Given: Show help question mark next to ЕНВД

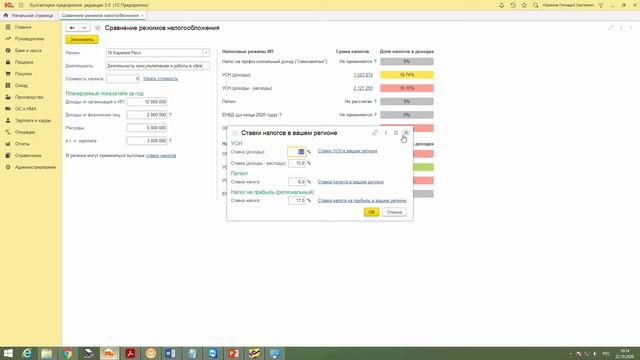Looking at the screenshot, I should pos(280,115).
